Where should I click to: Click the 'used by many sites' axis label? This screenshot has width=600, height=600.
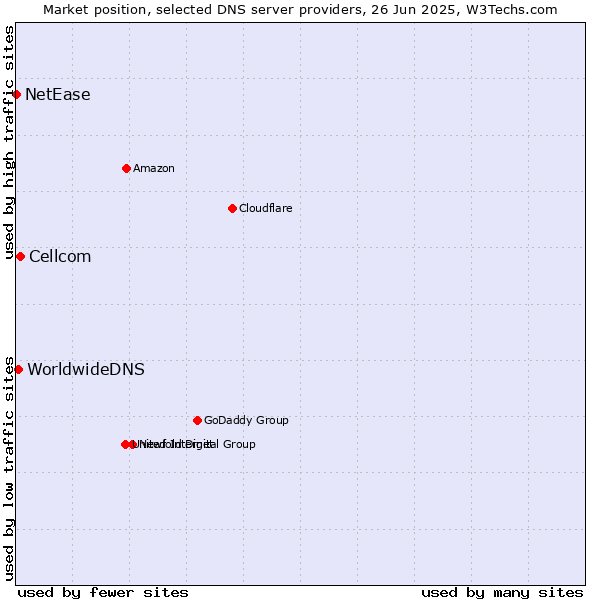point(502,593)
